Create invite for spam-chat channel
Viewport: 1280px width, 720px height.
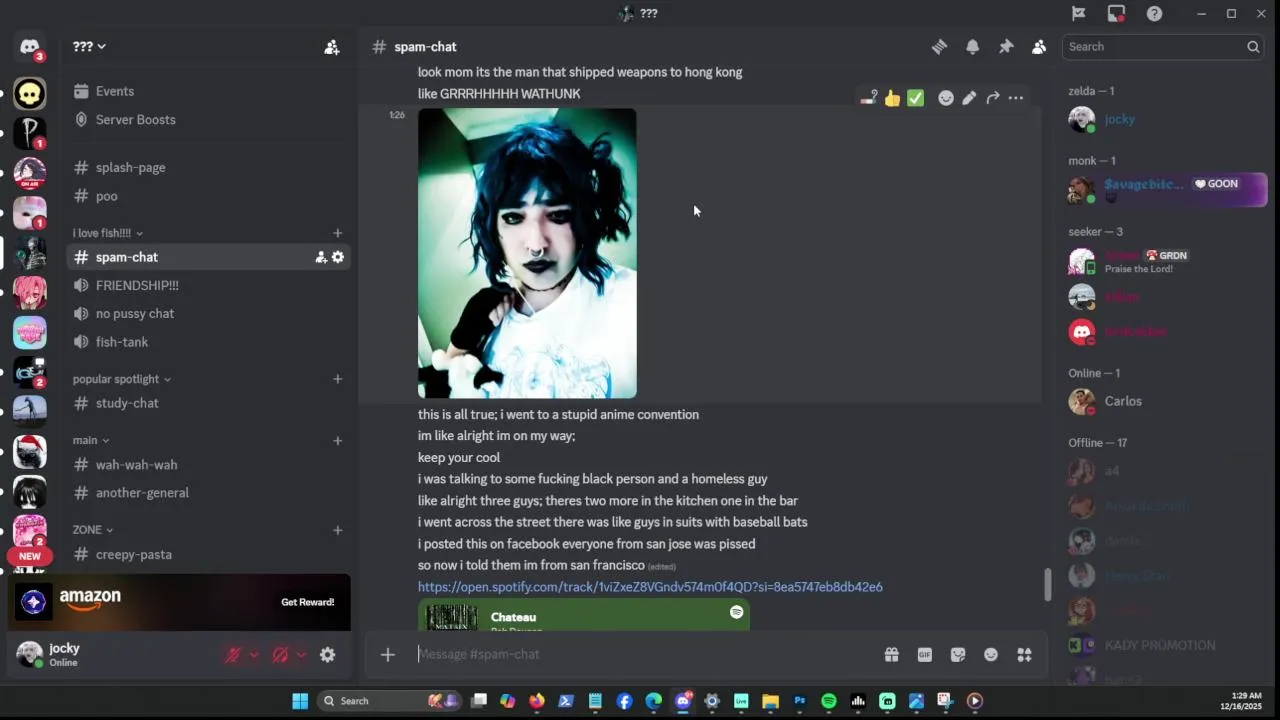[x=321, y=257]
